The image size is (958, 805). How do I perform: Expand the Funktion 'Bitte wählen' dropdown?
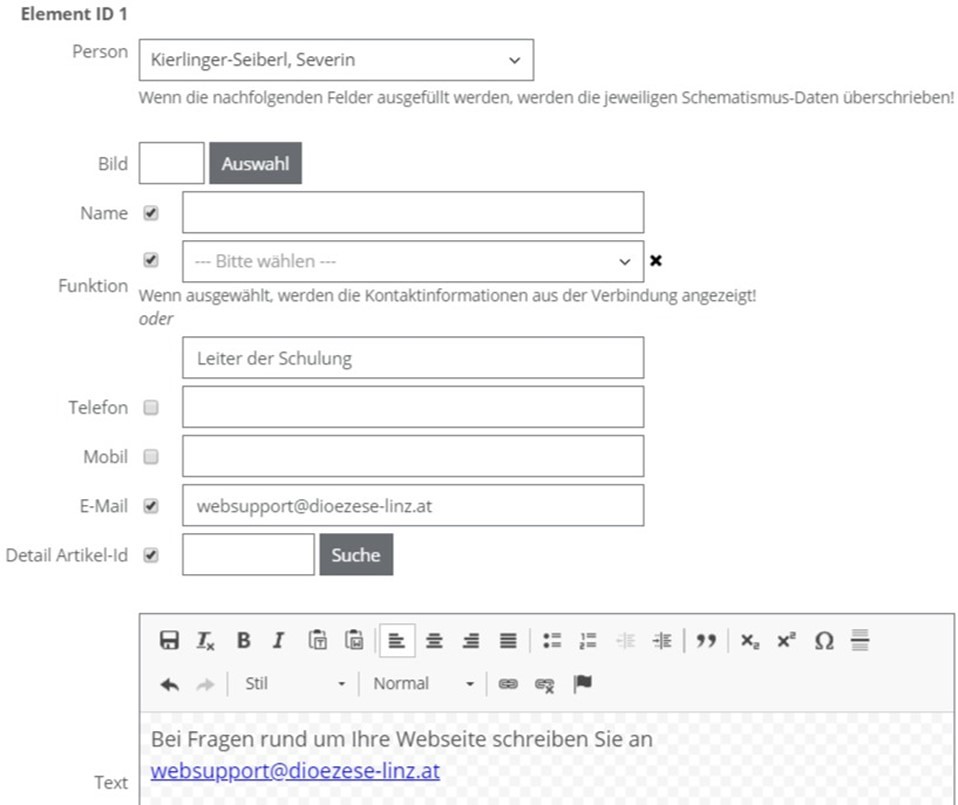(x=412, y=262)
